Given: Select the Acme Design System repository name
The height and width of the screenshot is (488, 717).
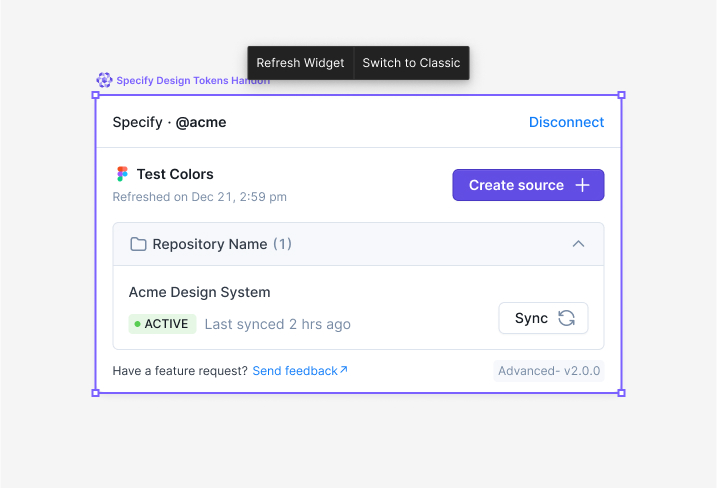Looking at the screenshot, I should tap(199, 292).
